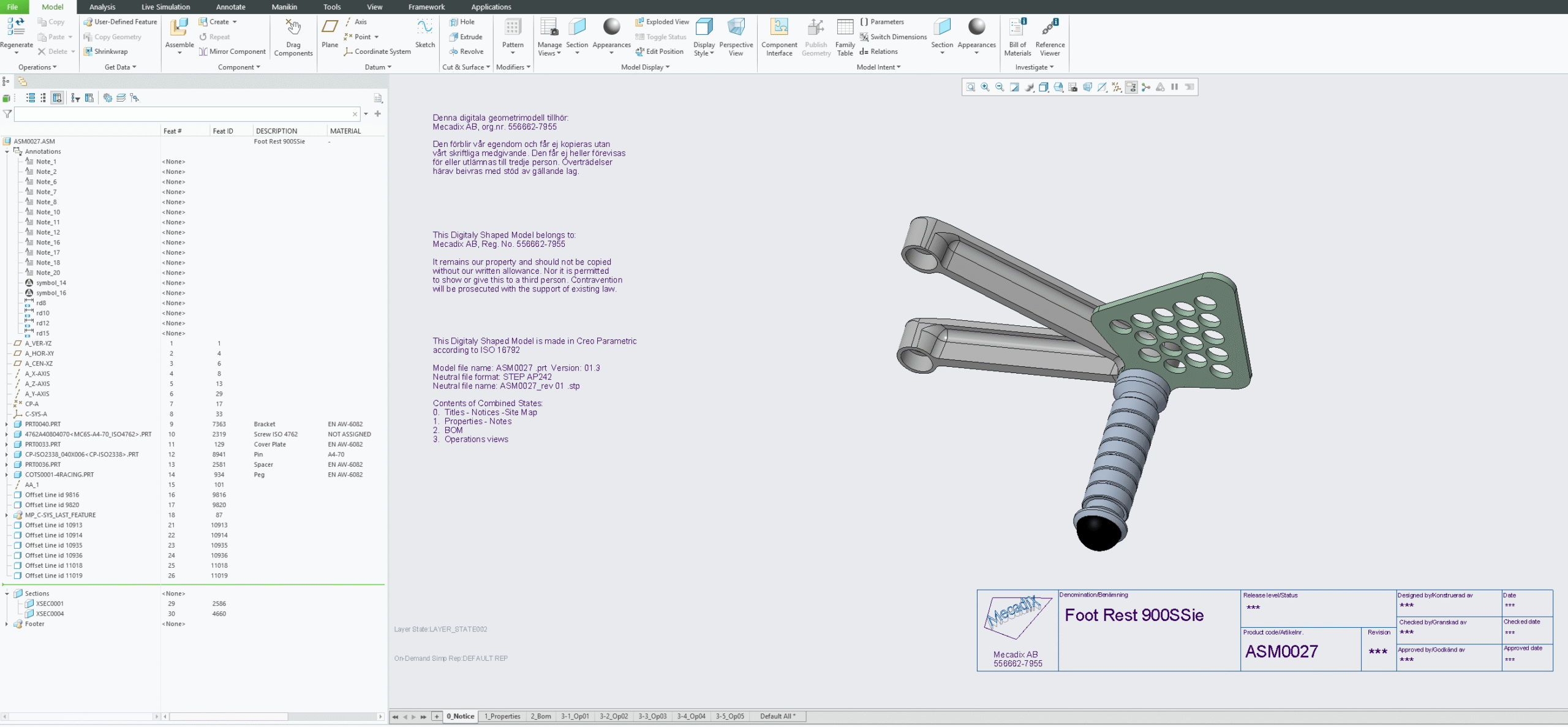
Task: Open the Reference Viewer
Action: (1050, 28)
